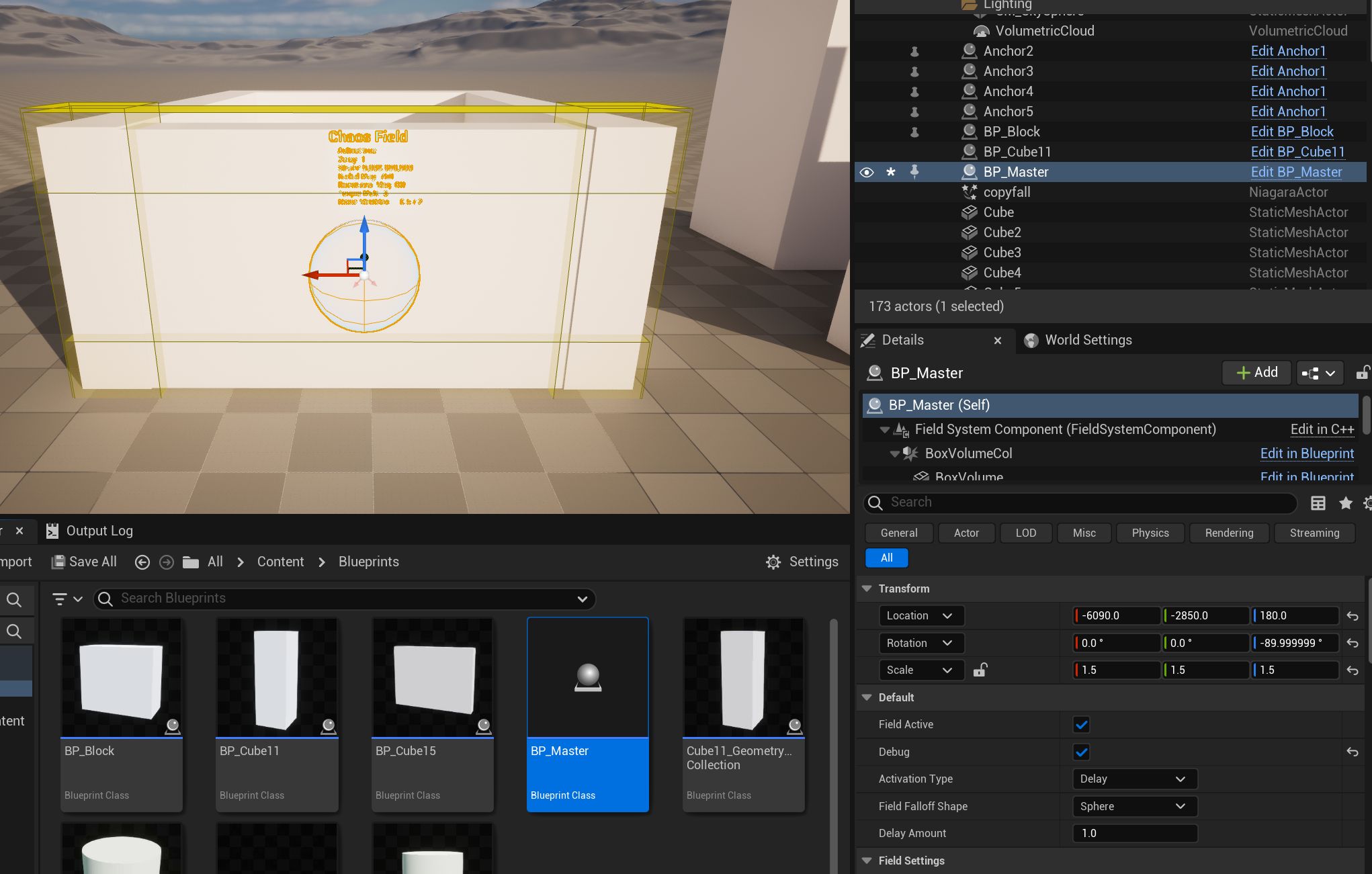Uncheck the Field Active checkbox

1081,724
